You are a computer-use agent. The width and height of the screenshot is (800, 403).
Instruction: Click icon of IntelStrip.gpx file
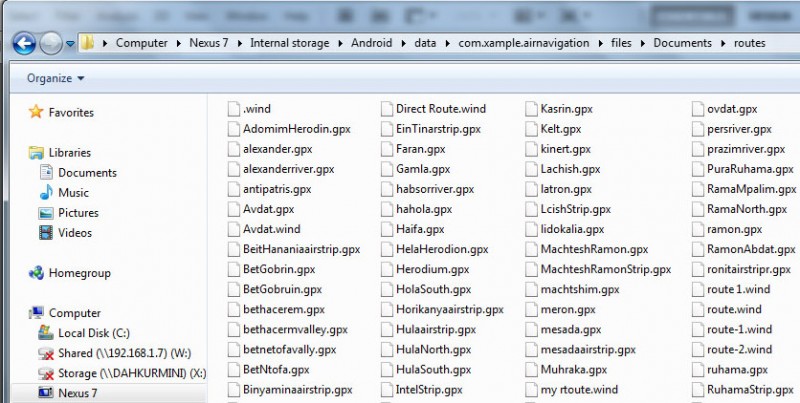click(387, 390)
